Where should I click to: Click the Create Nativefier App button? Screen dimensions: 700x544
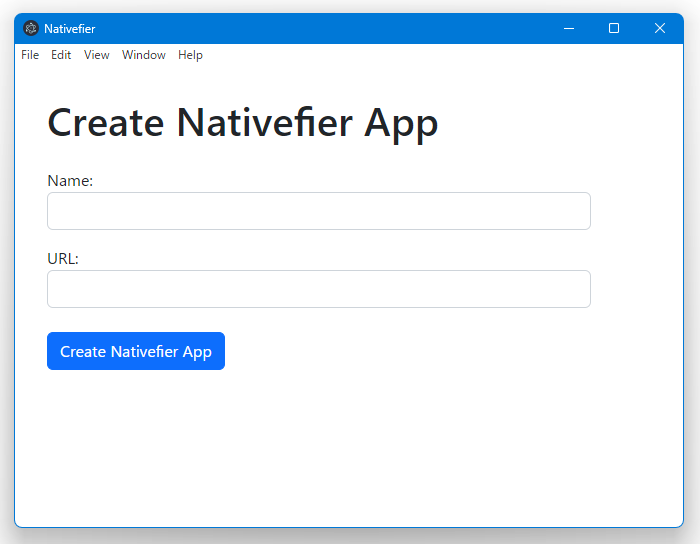coord(136,351)
